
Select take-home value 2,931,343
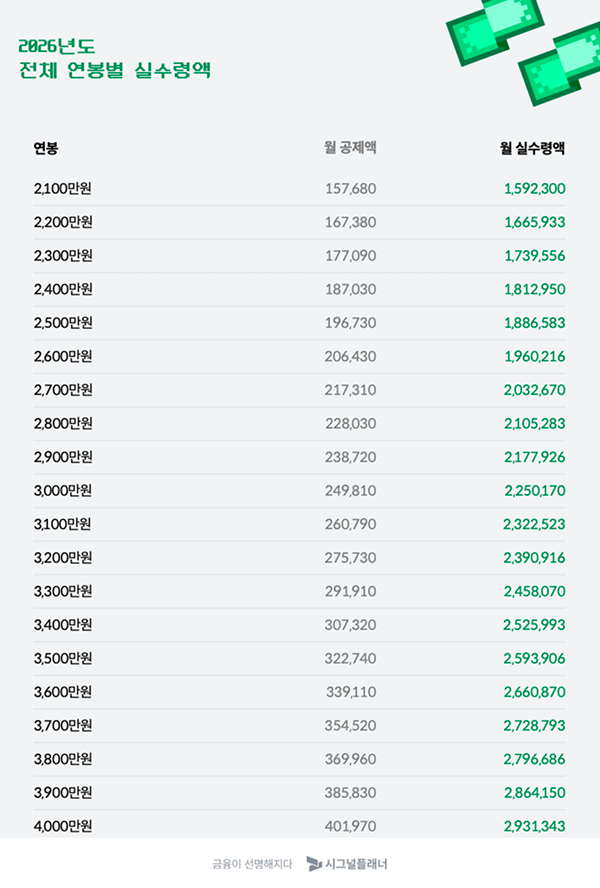pyautogui.click(x=534, y=826)
